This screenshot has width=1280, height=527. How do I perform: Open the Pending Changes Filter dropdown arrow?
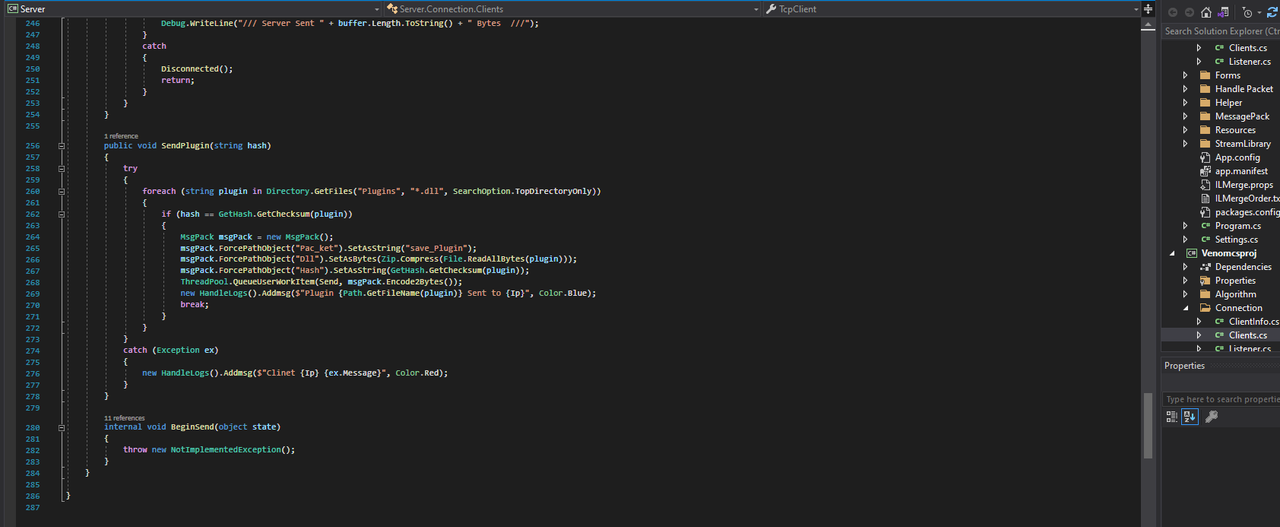tap(1259, 13)
